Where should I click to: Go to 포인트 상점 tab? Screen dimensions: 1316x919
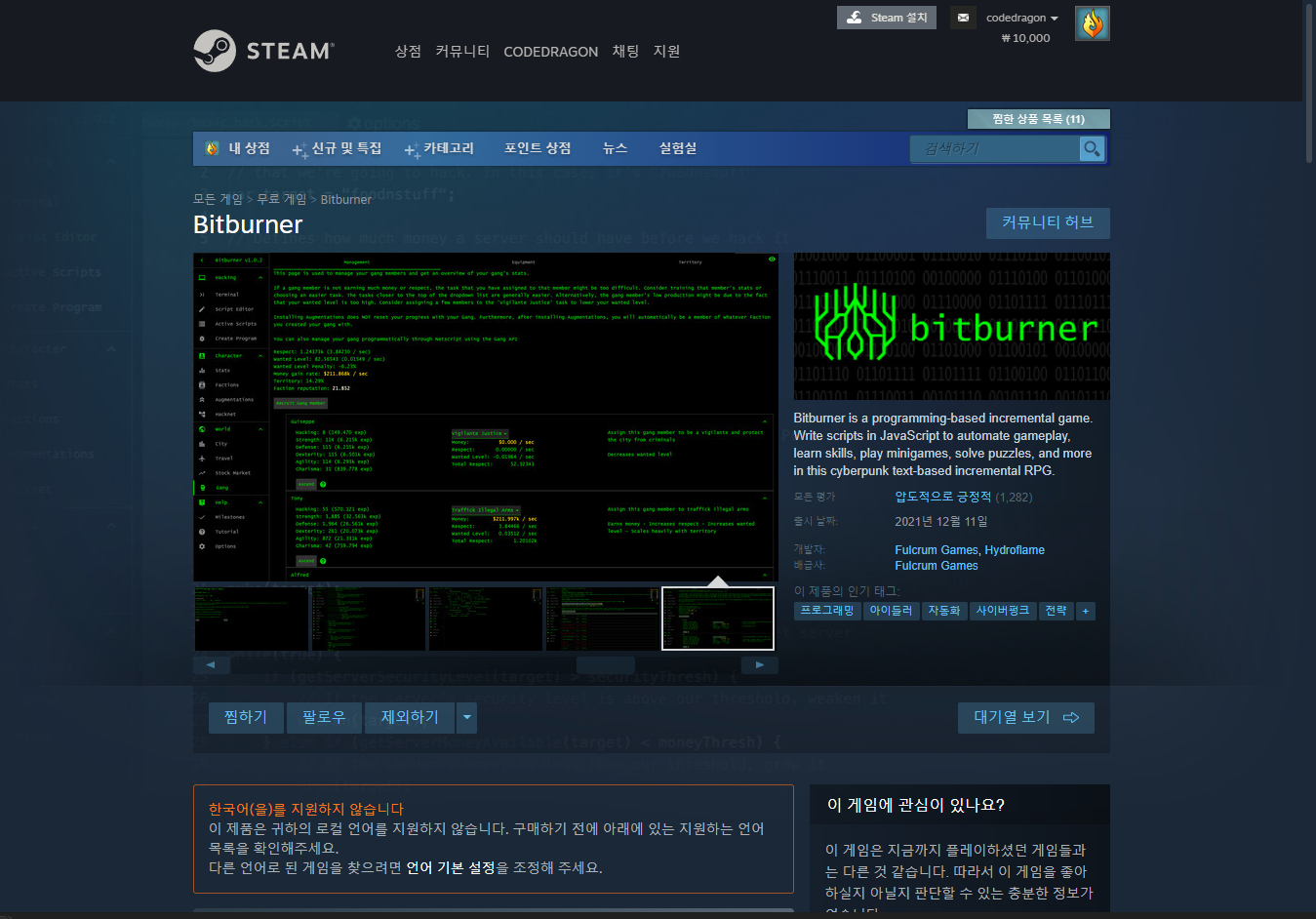538,148
